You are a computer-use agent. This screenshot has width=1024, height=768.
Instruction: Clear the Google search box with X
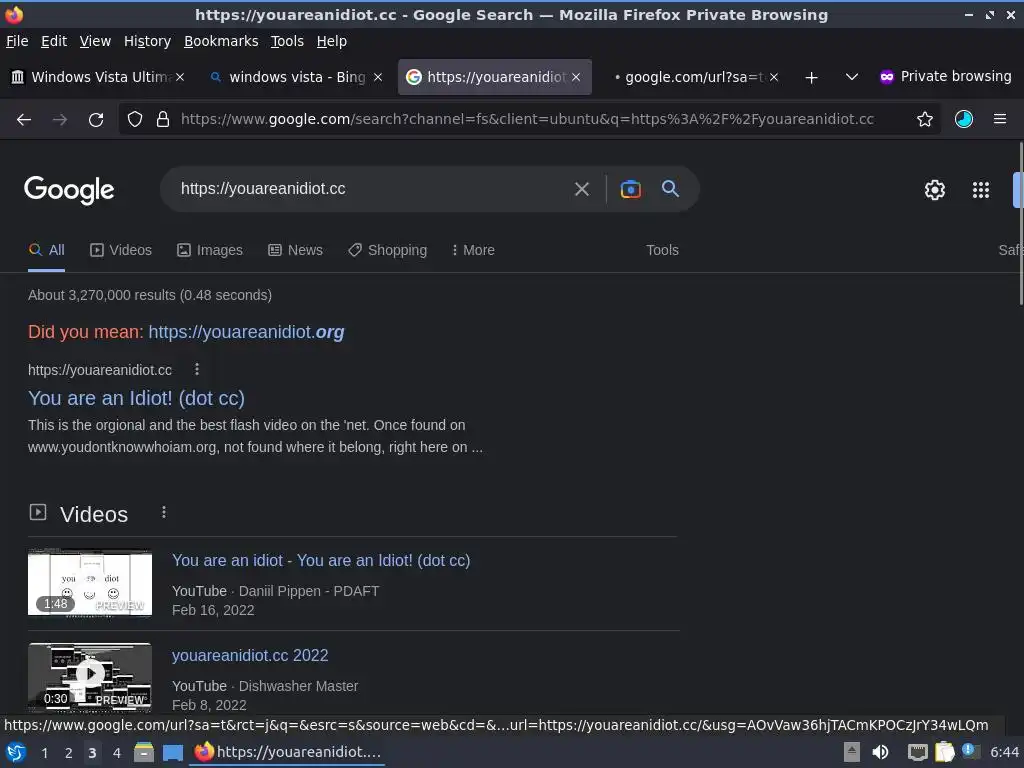click(581, 189)
